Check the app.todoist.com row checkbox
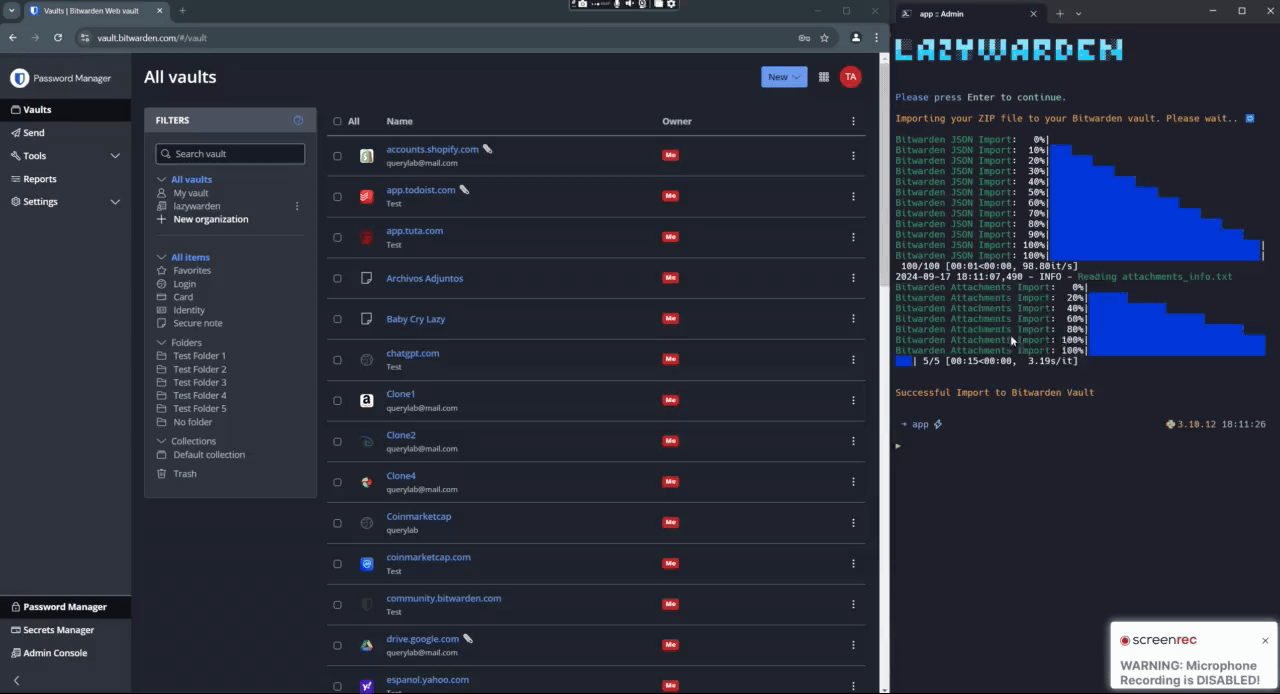 337,197
